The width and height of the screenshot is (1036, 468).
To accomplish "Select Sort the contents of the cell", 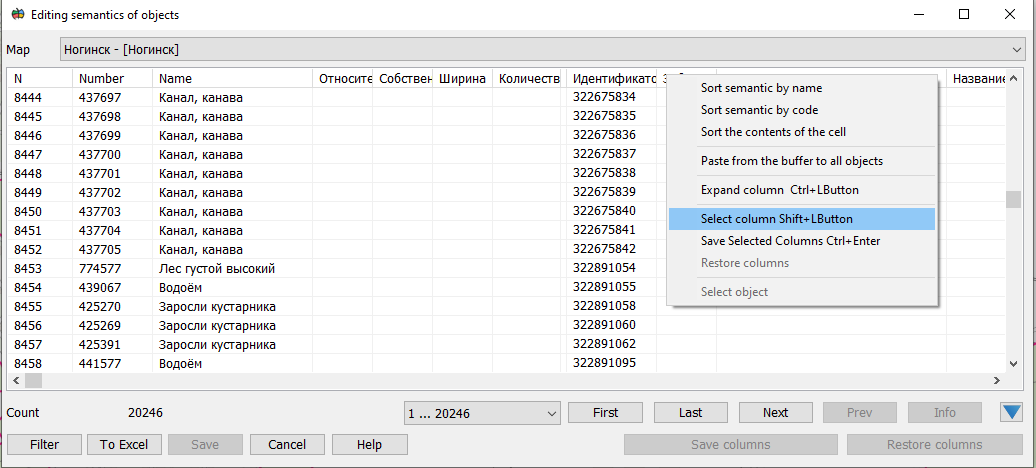I will click(773, 132).
